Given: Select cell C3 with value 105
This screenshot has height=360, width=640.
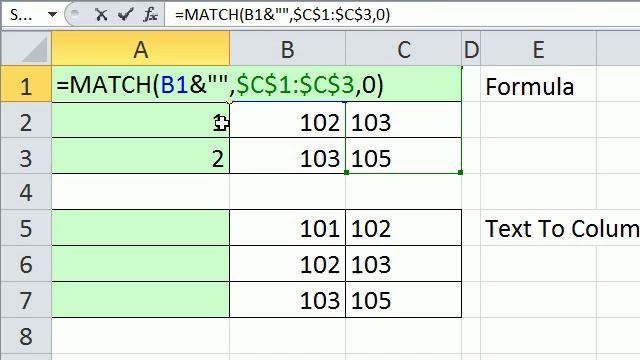Looking at the screenshot, I should pos(404,156).
